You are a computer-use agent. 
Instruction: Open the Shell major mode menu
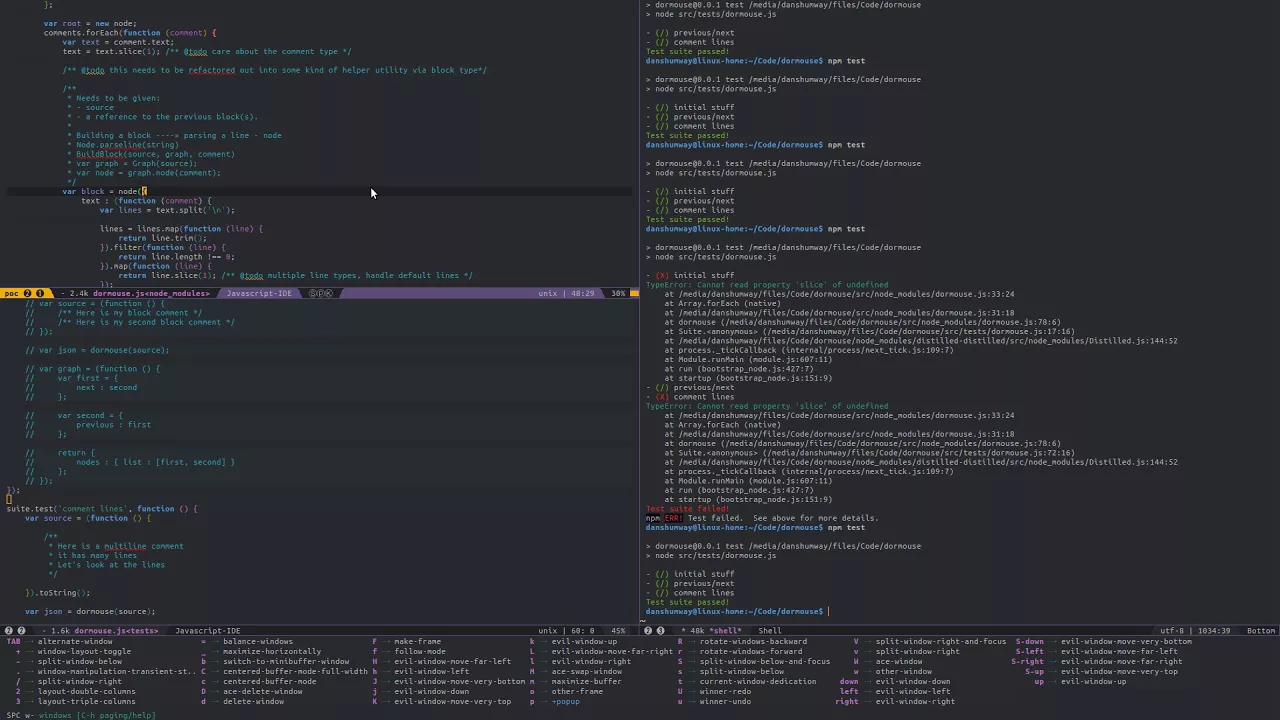point(770,631)
